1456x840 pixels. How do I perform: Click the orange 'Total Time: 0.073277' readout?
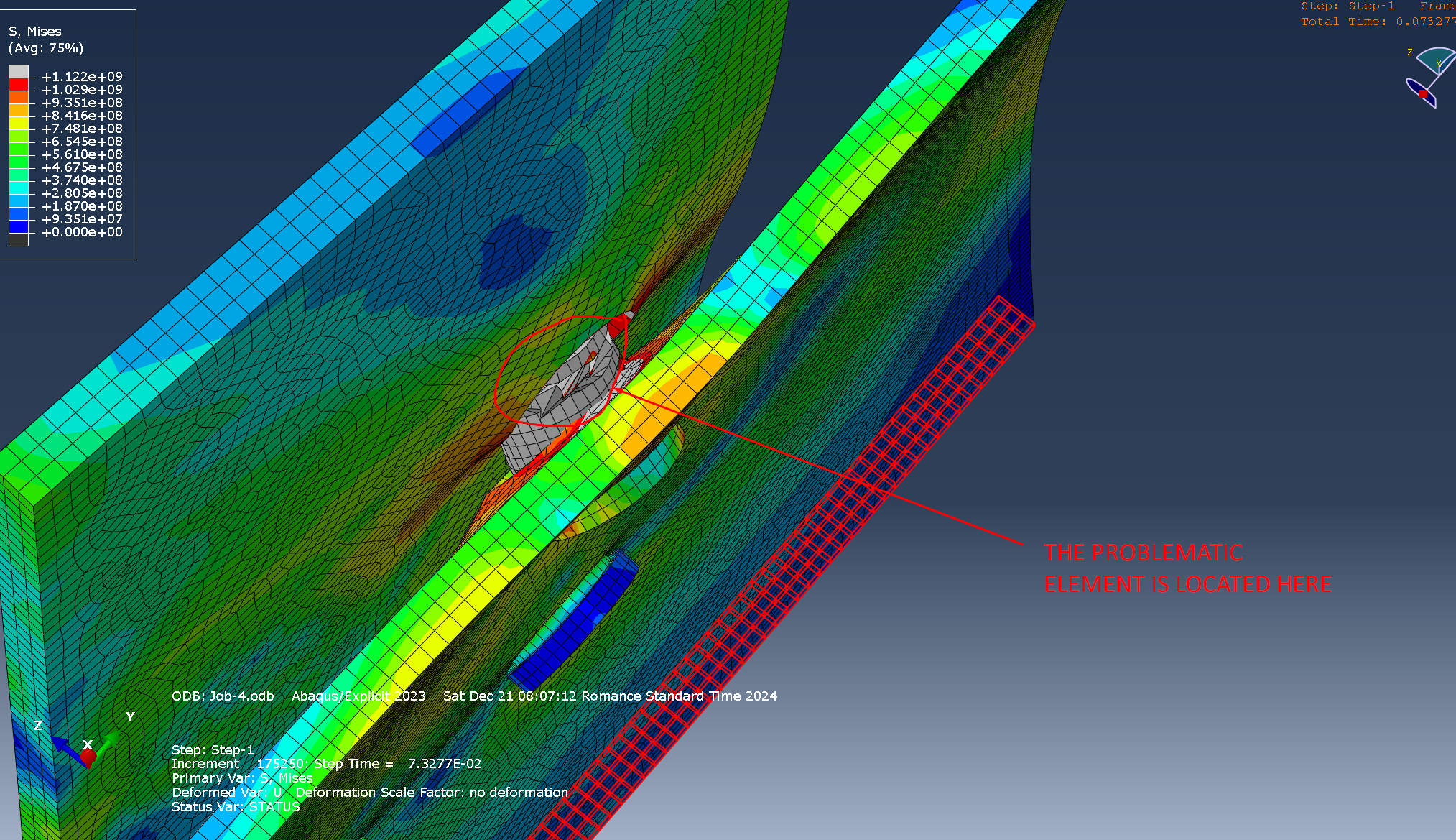(1378, 22)
